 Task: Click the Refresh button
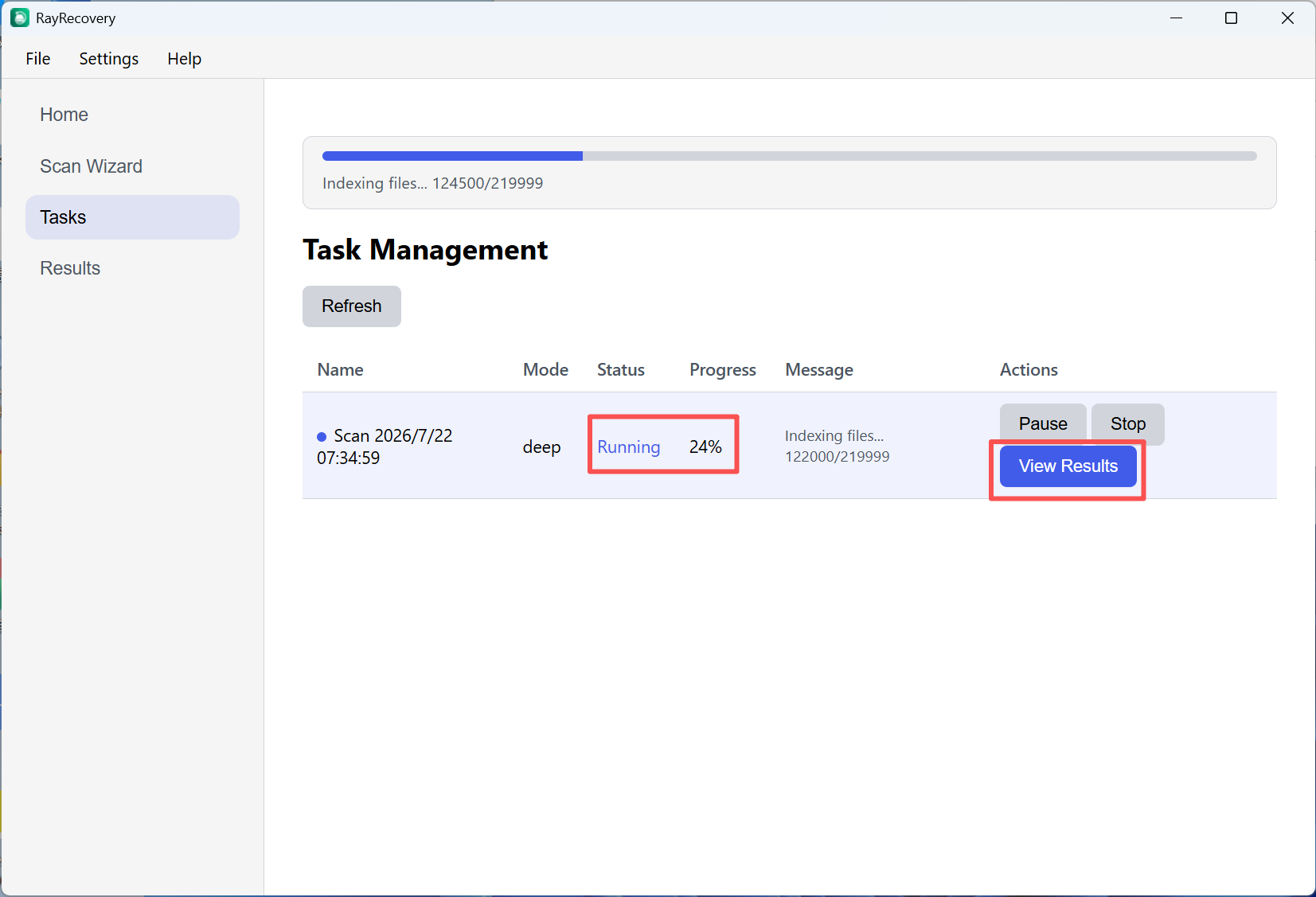[x=351, y=306]
